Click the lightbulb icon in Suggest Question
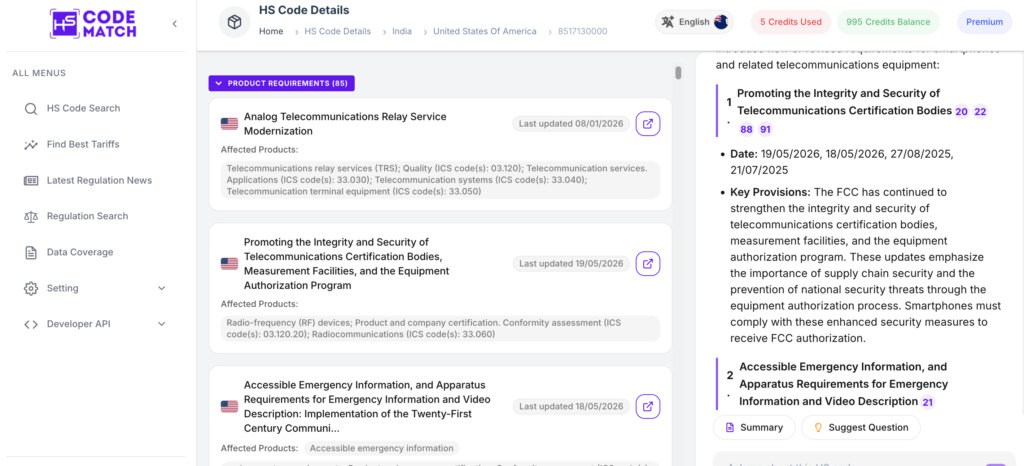The image size is (1024, 466). pyautogui.click(x=818, y=427)
